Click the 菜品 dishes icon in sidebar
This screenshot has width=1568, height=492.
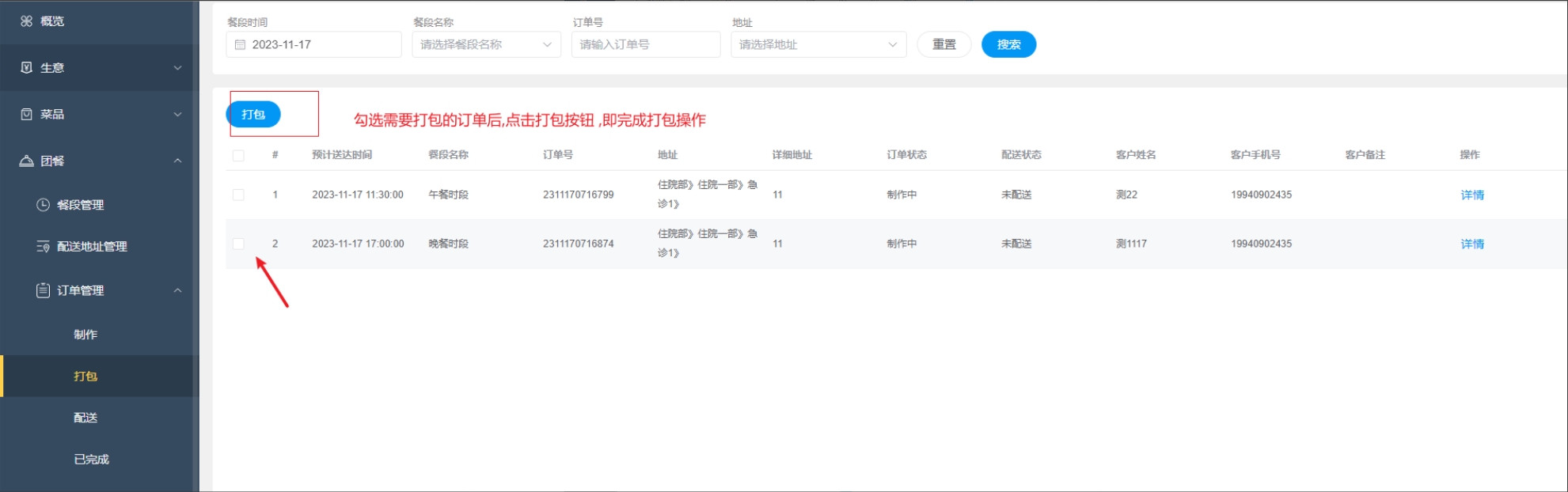26,115
